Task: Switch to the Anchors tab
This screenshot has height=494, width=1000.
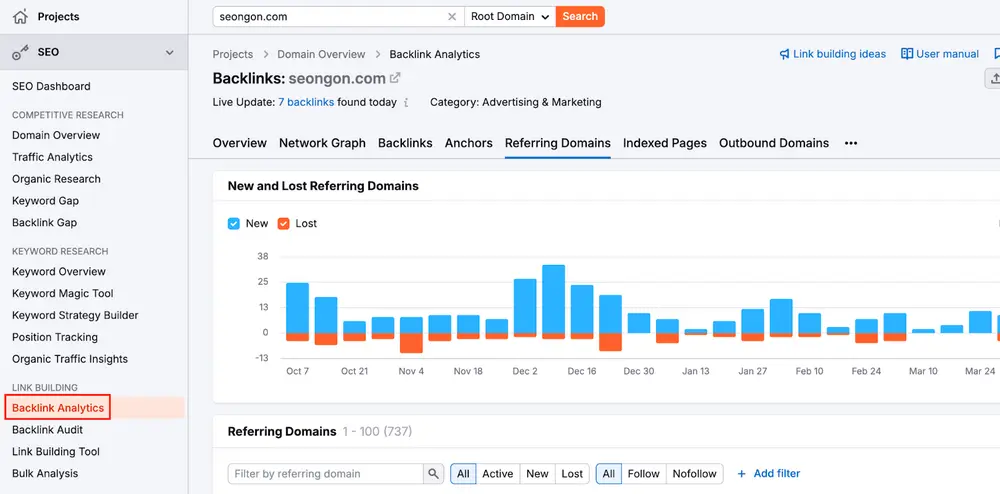Action: tap(469, 143)
